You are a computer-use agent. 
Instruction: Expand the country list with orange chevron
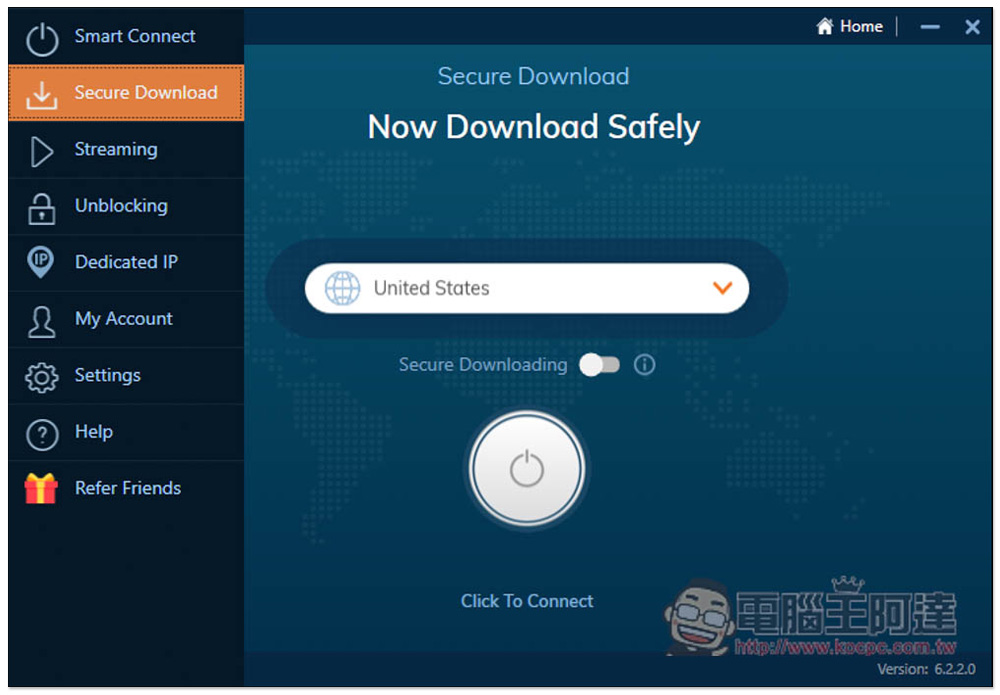[722, 288]
